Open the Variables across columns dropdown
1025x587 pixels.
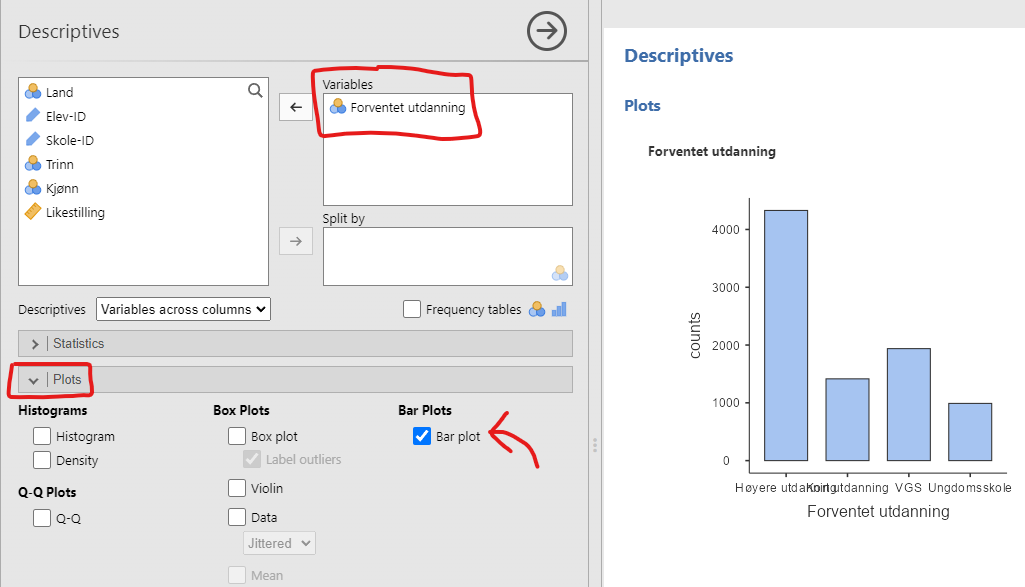click(x=184, y=309)
